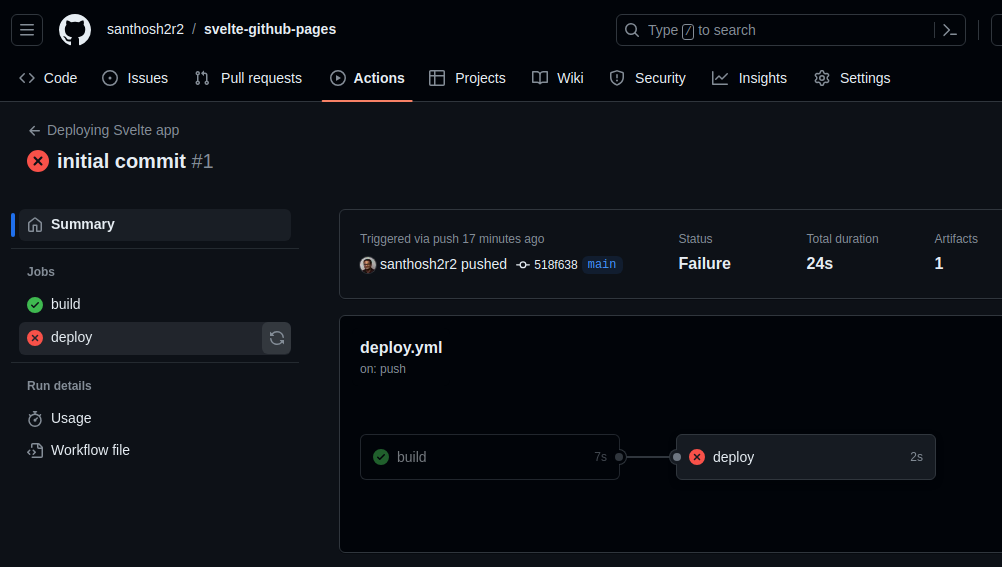Open the Projects tab
Screen dimensions: 1002x567
pos(467,78)
